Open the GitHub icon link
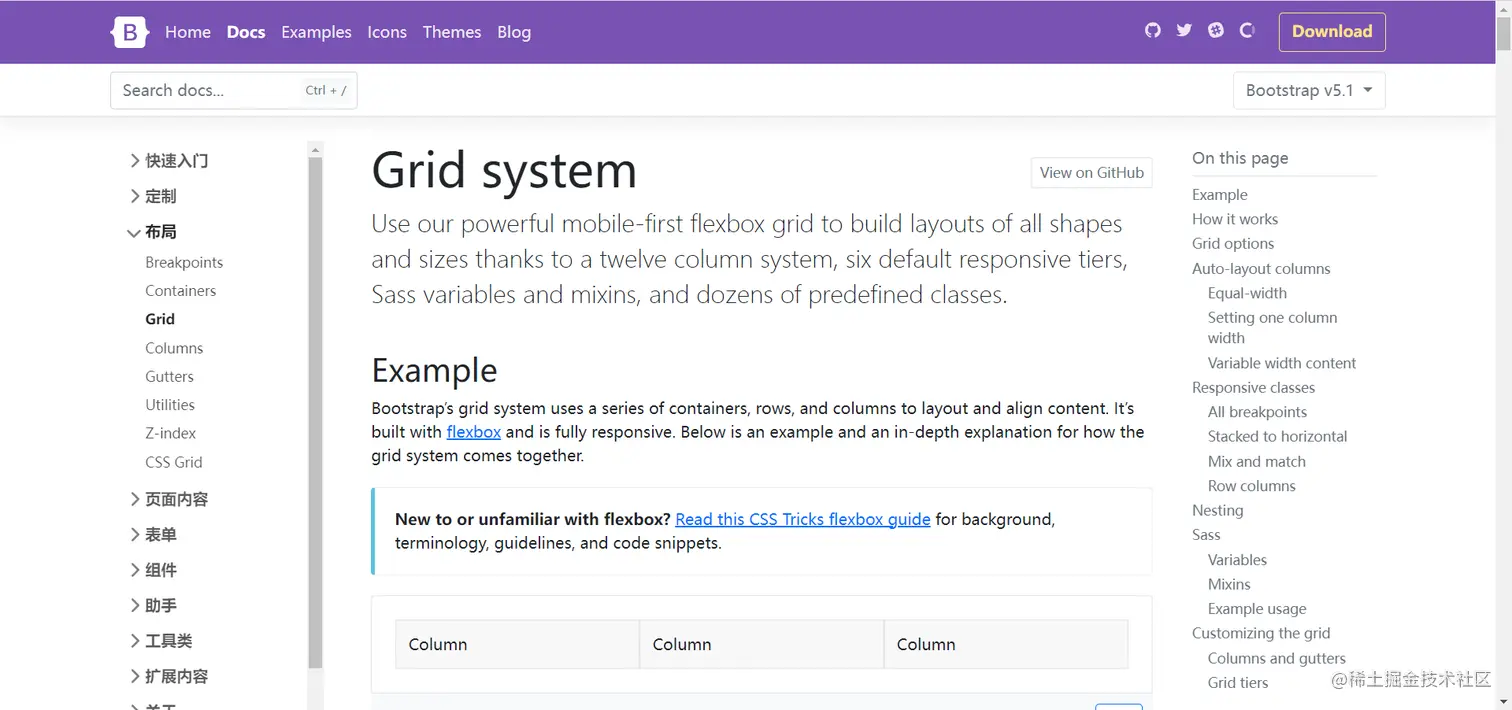1512x710 pixels. (1153, 31)
